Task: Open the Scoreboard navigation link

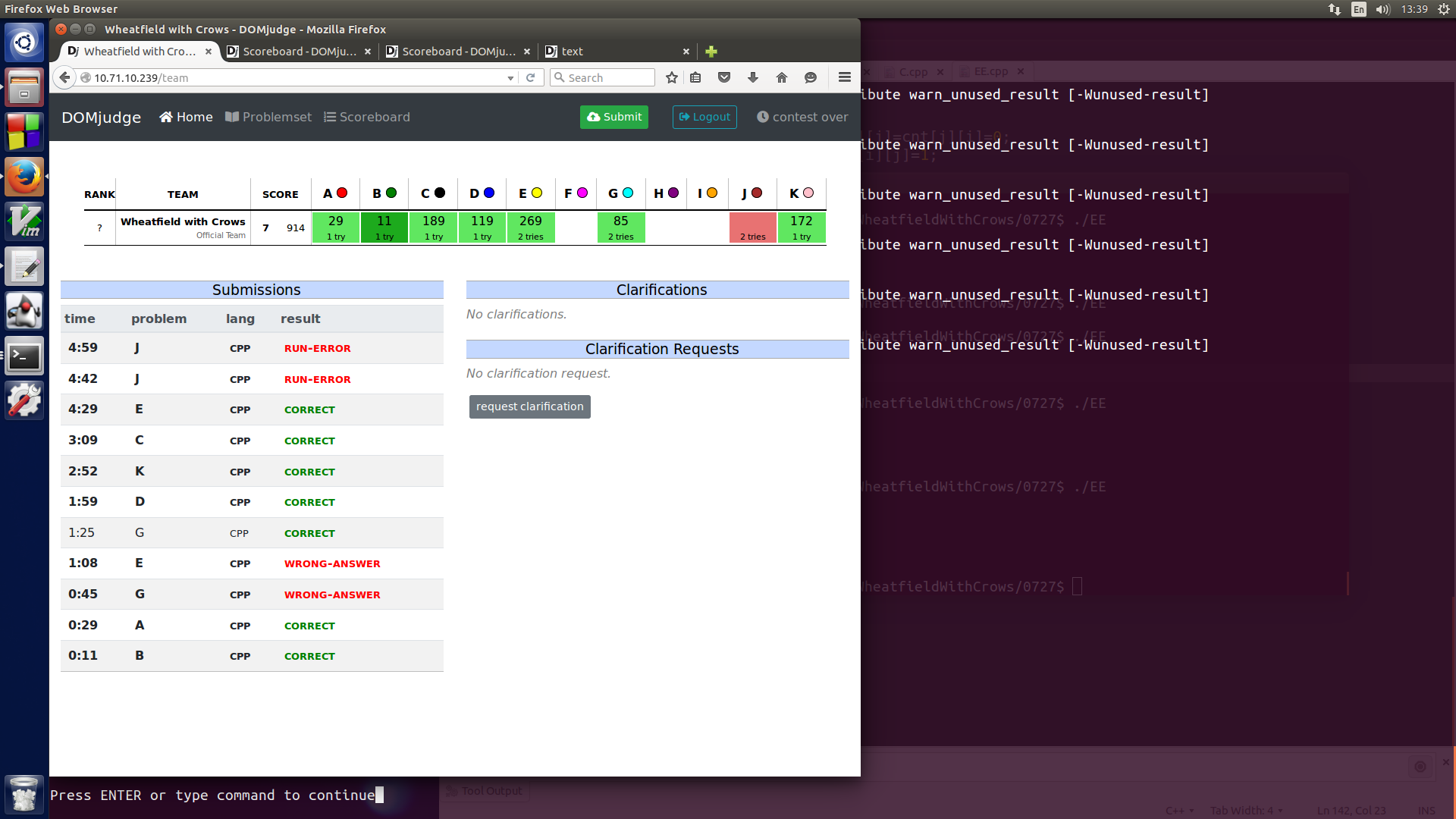Action: pyautogui.click(x=367, y=117)
